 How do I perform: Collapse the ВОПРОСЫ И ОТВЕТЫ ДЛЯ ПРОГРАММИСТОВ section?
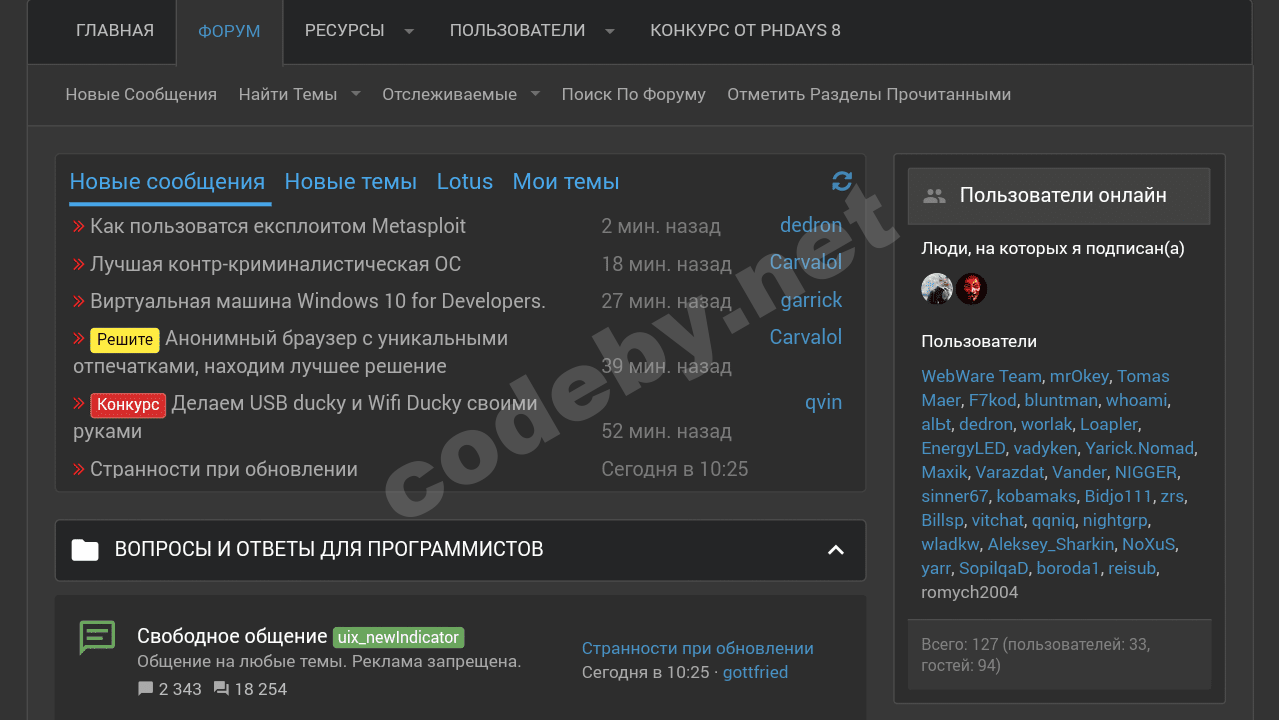(x=836, y=550)
